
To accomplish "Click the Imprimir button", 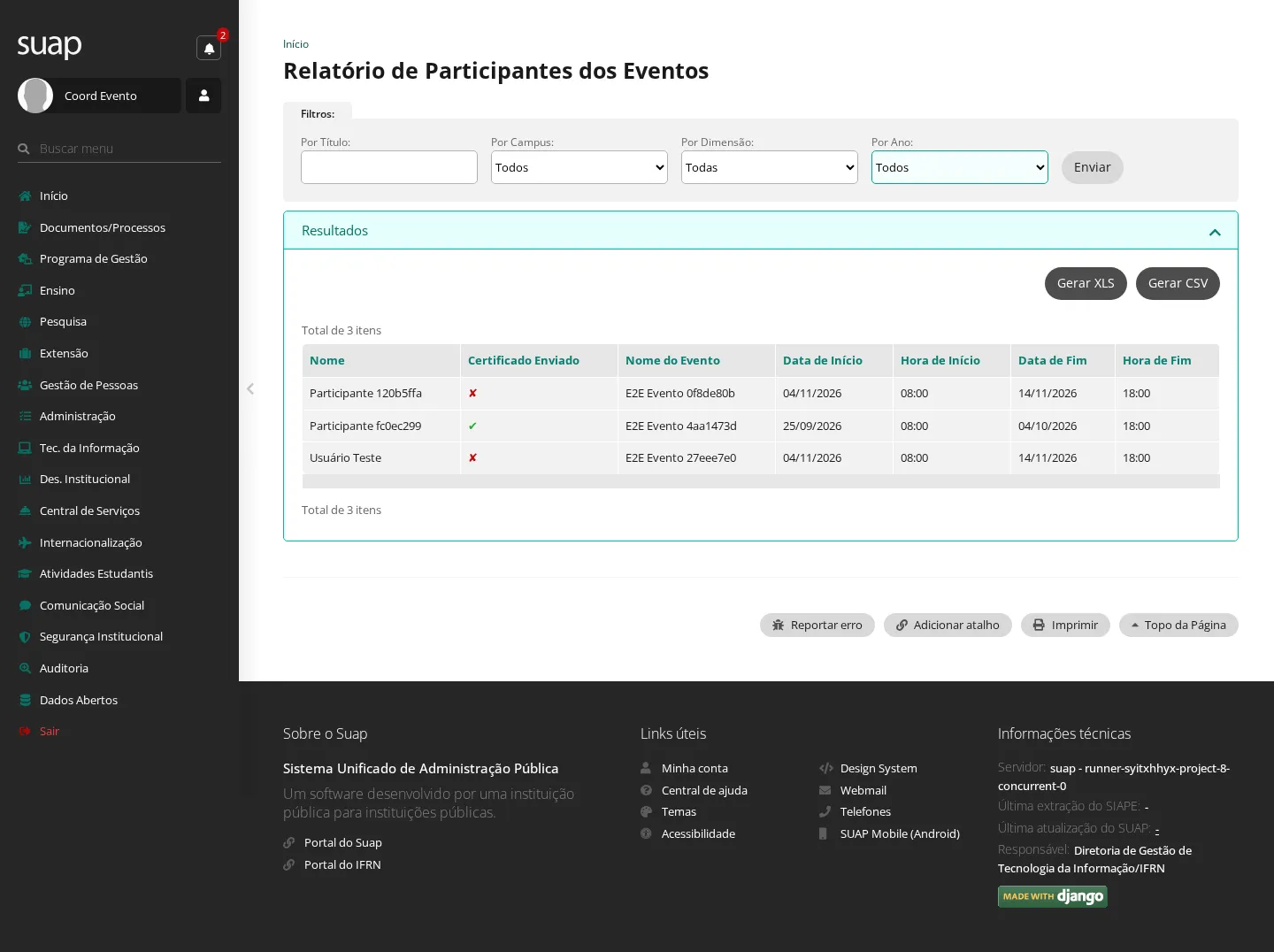I will (1065, 625).
